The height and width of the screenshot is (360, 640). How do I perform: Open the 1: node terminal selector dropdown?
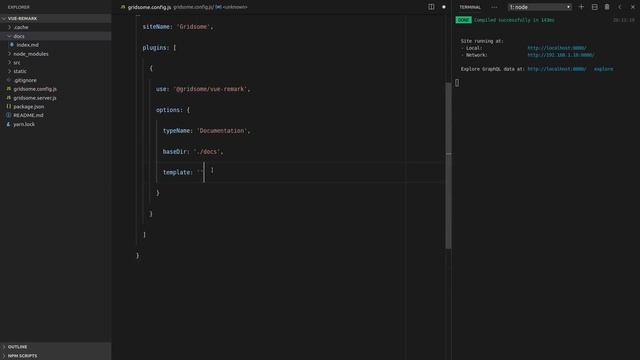(x=539, y=7)
